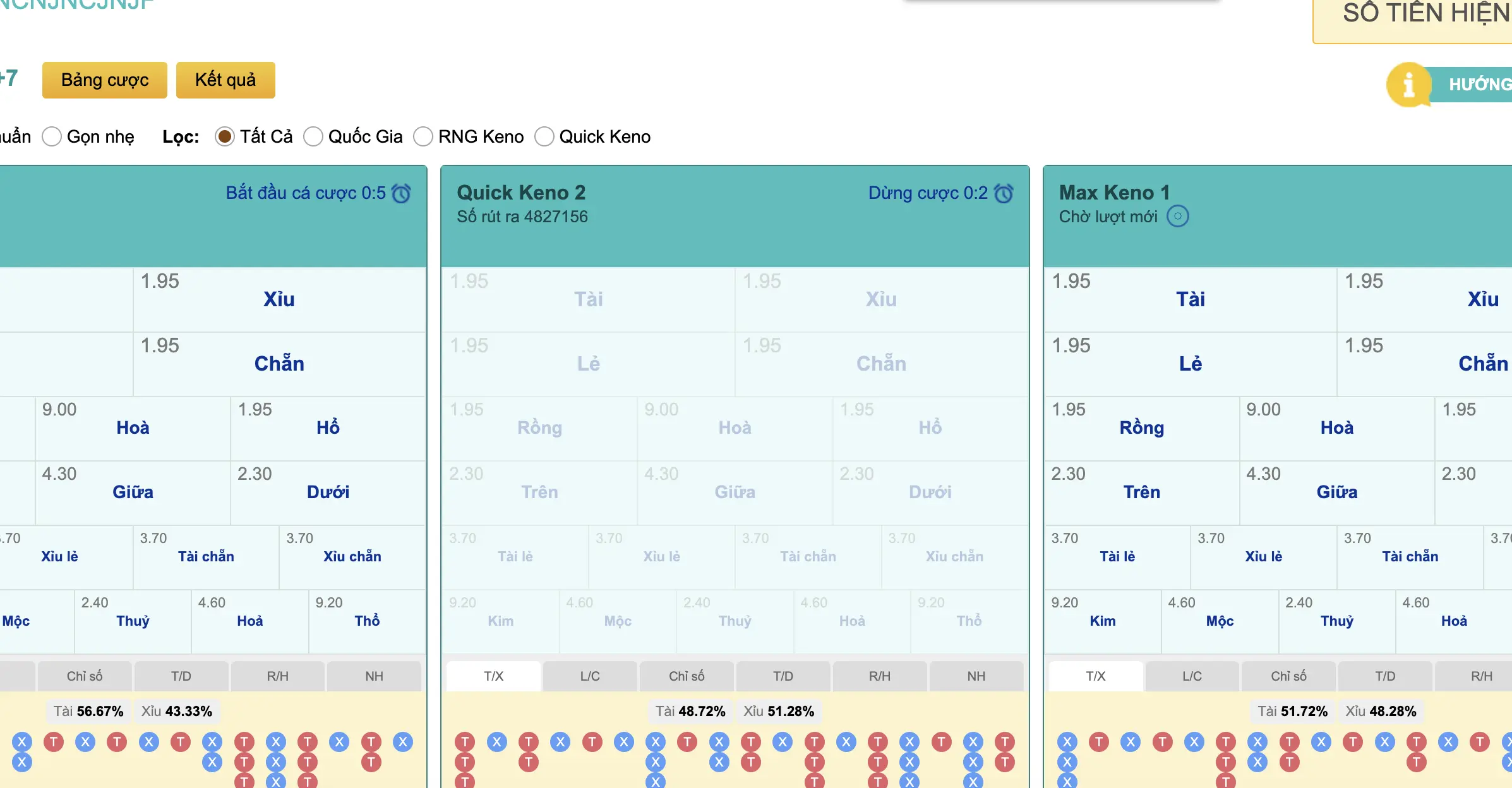1512x788 pixels.
Task: Open T/D tab in Max Keno 1
Action: 1386,676
